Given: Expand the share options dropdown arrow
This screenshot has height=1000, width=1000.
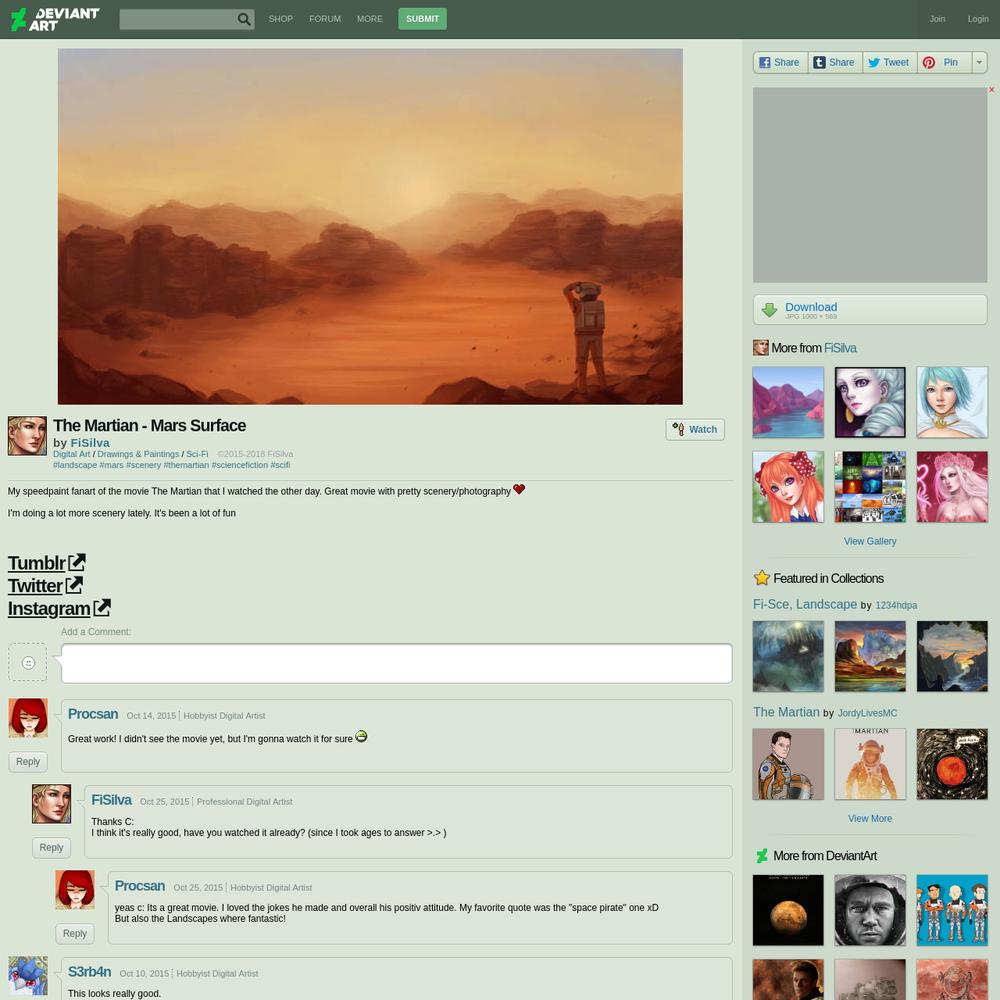Looking at the screenshot, I should pyautogui.click(x=979, y=62).
